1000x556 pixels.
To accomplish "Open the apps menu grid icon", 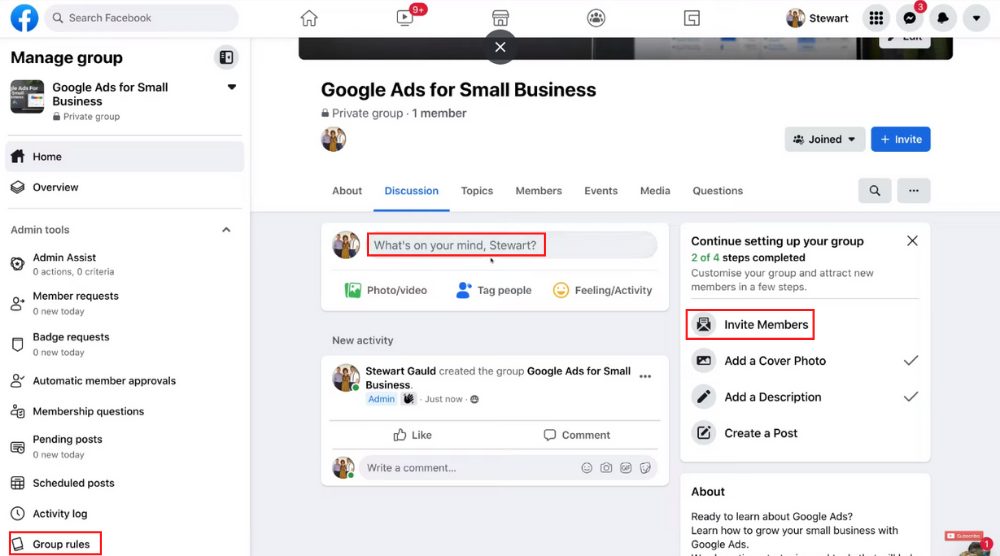I will (876, 18).
